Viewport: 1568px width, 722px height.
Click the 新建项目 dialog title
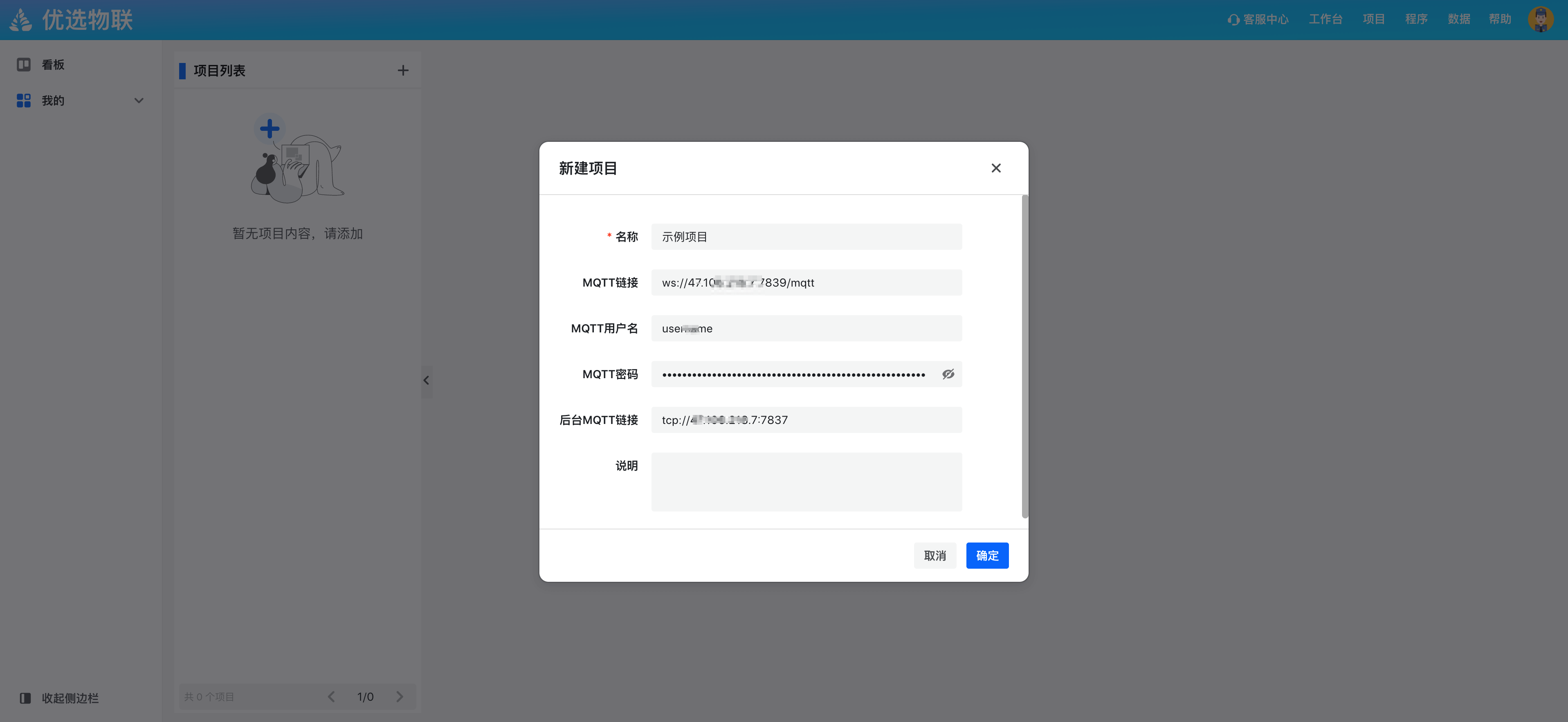588,168
